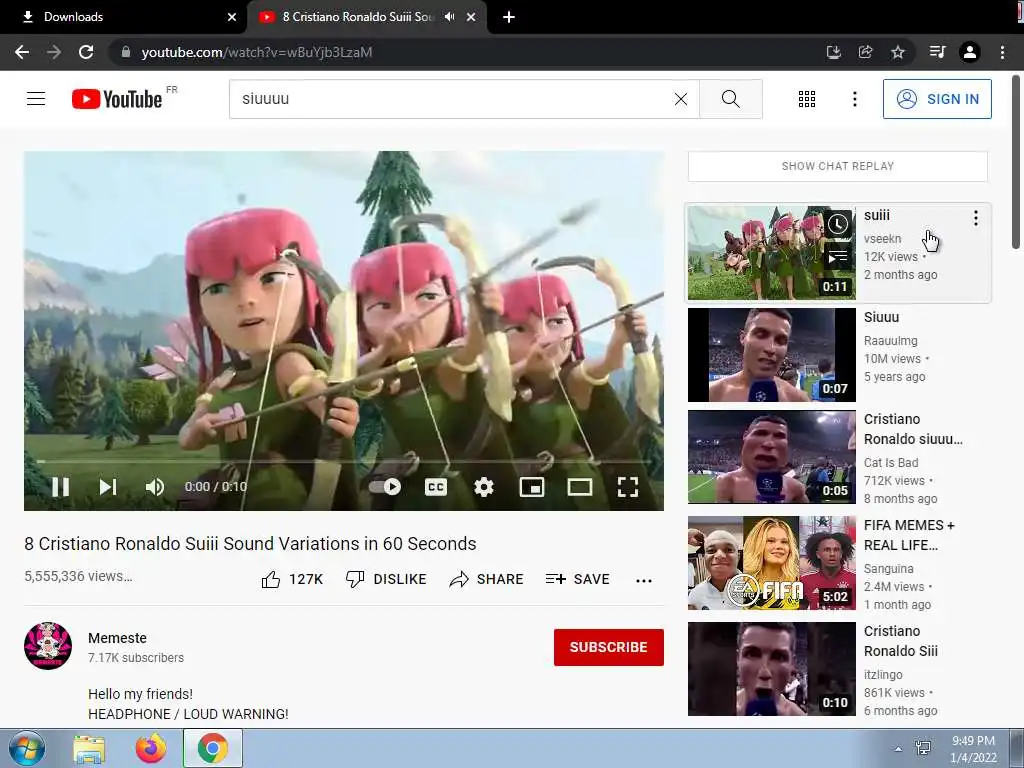Open Memeste channel avatar
Viewport: 1024px width, 768px height.
point(48,646)
